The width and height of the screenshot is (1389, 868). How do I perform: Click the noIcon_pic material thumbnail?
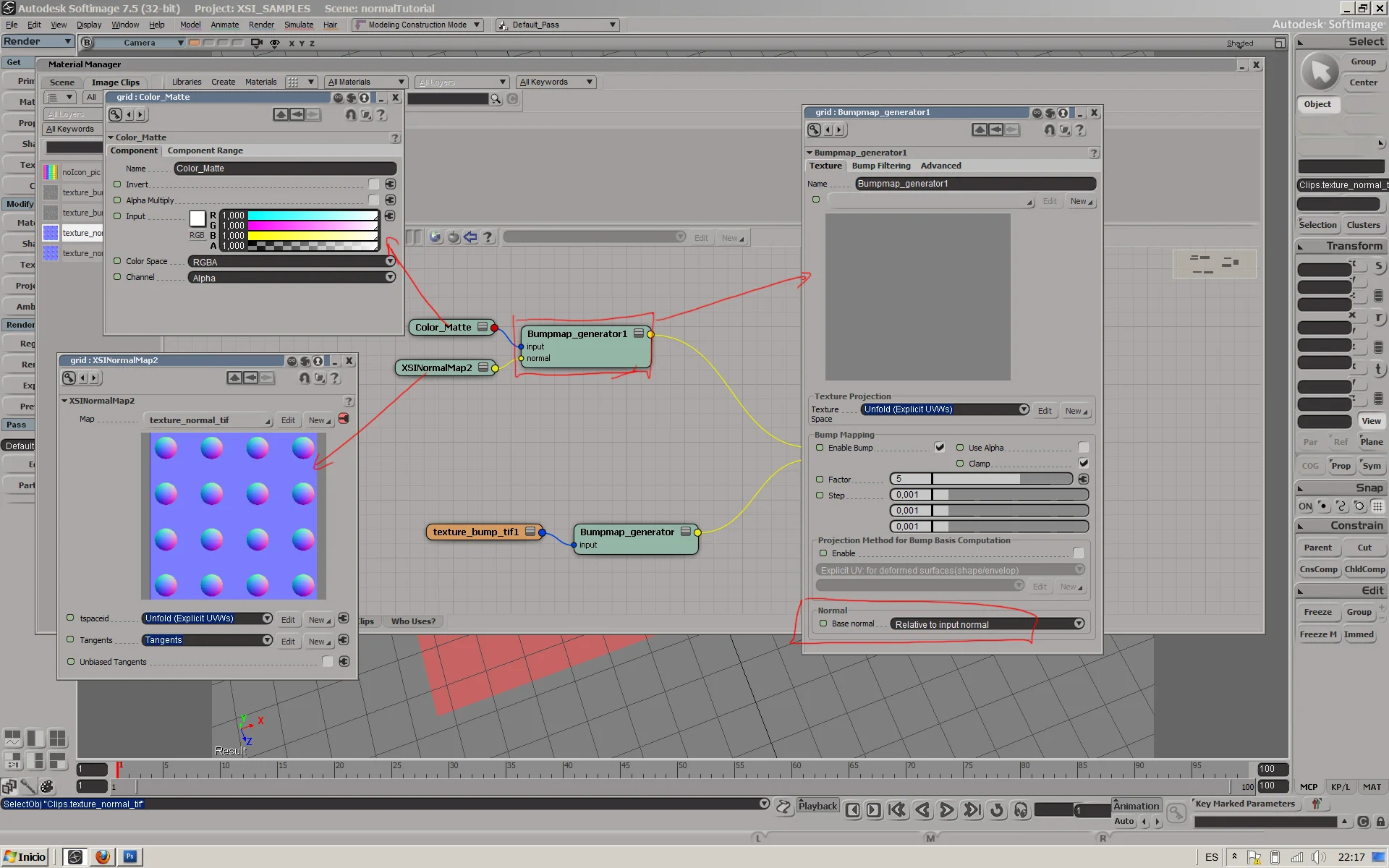pos(51,172)
